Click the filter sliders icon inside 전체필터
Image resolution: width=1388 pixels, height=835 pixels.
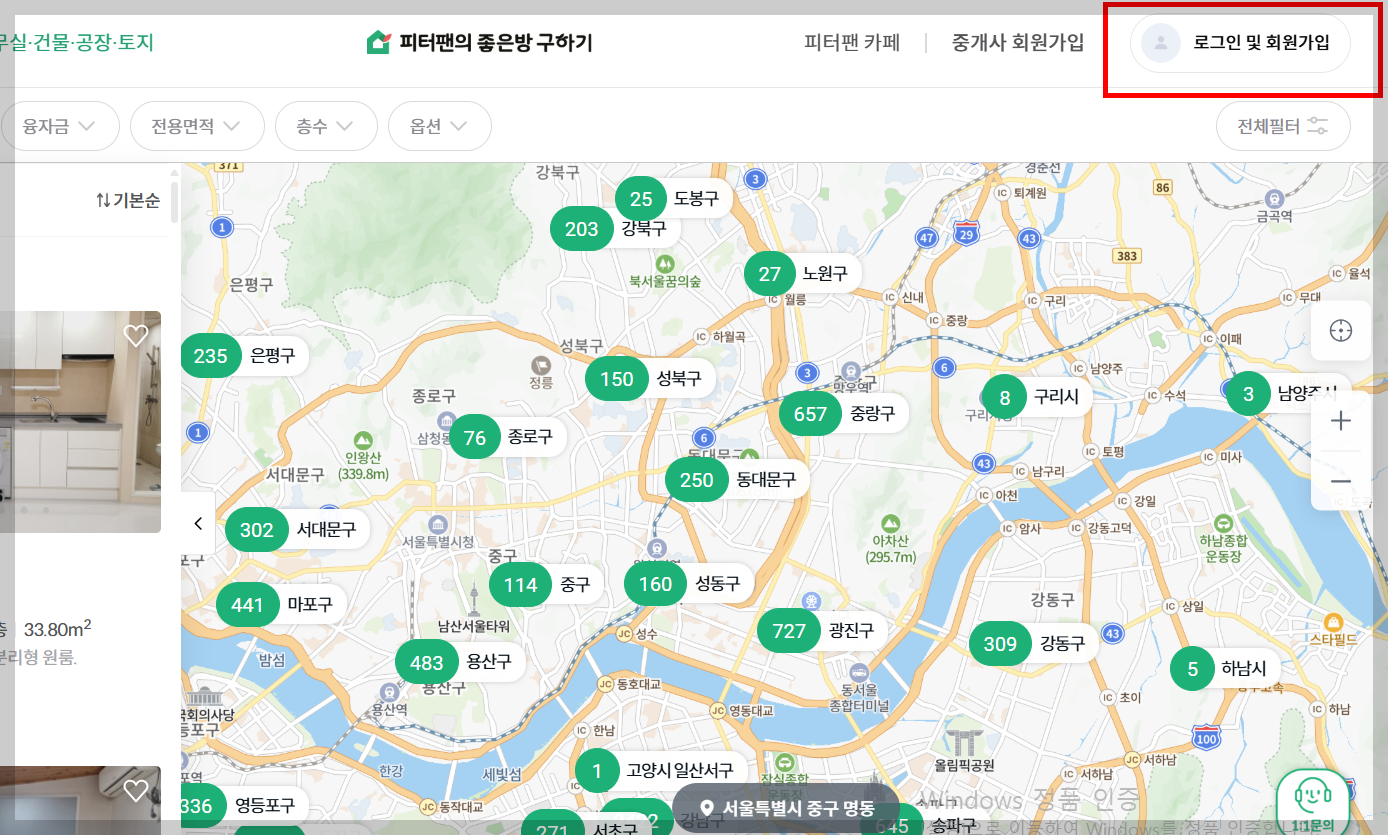coord(1317,126)
